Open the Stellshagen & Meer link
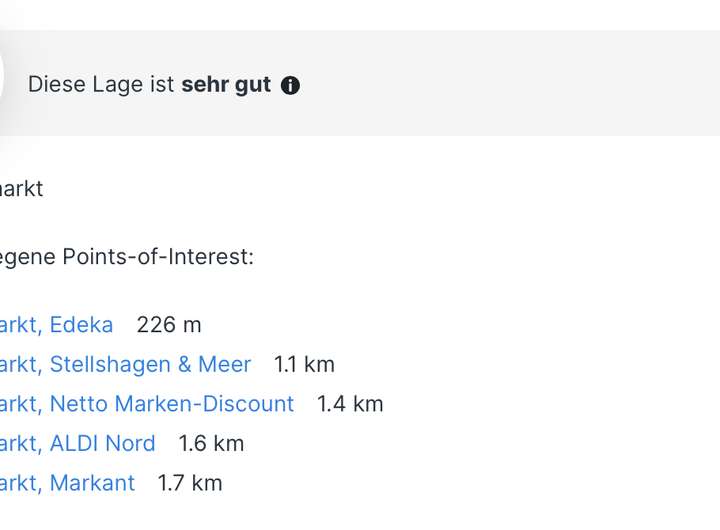The width and height of the screenshot is (720, 530). (x=125, y=365)
